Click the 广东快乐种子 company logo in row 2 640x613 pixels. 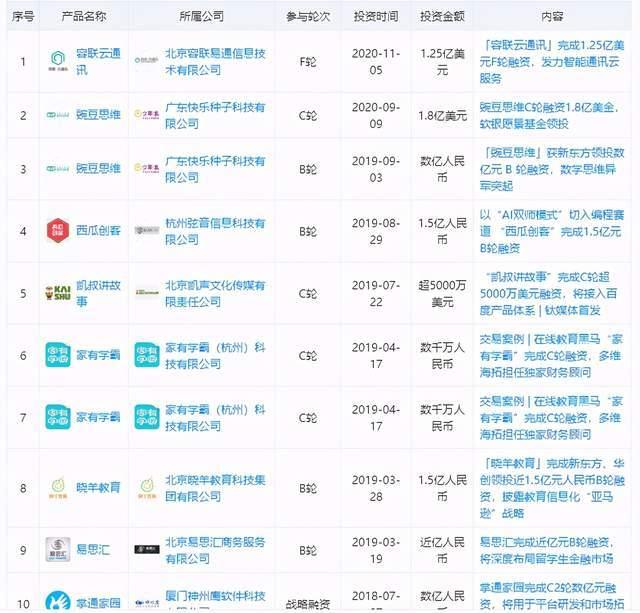coord(147,114)
